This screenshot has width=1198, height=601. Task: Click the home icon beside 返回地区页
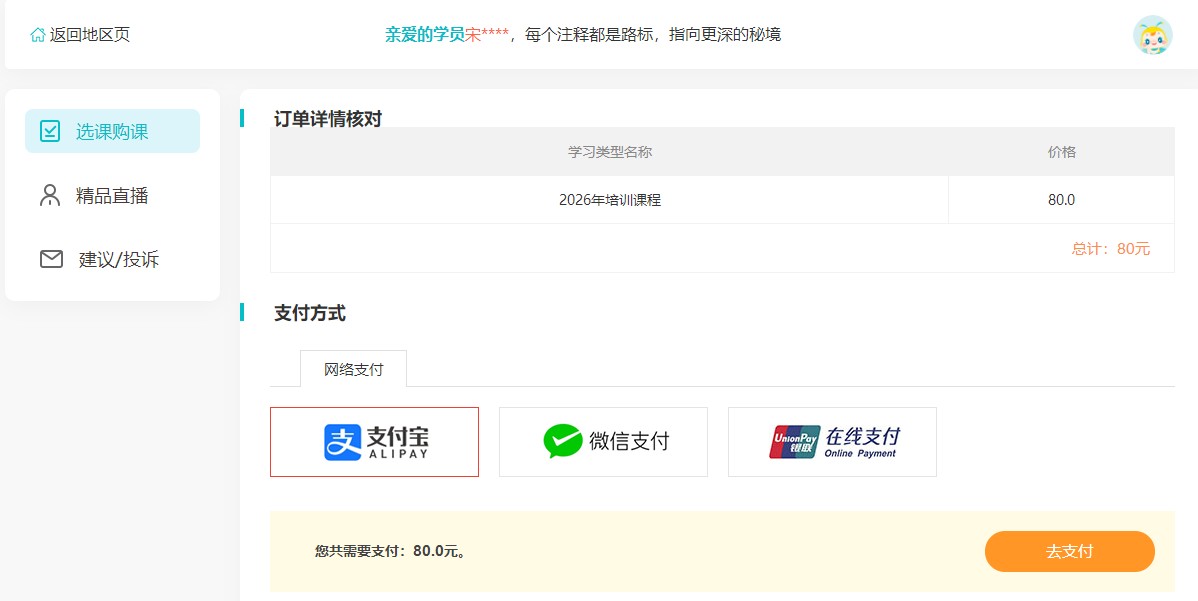37,35
